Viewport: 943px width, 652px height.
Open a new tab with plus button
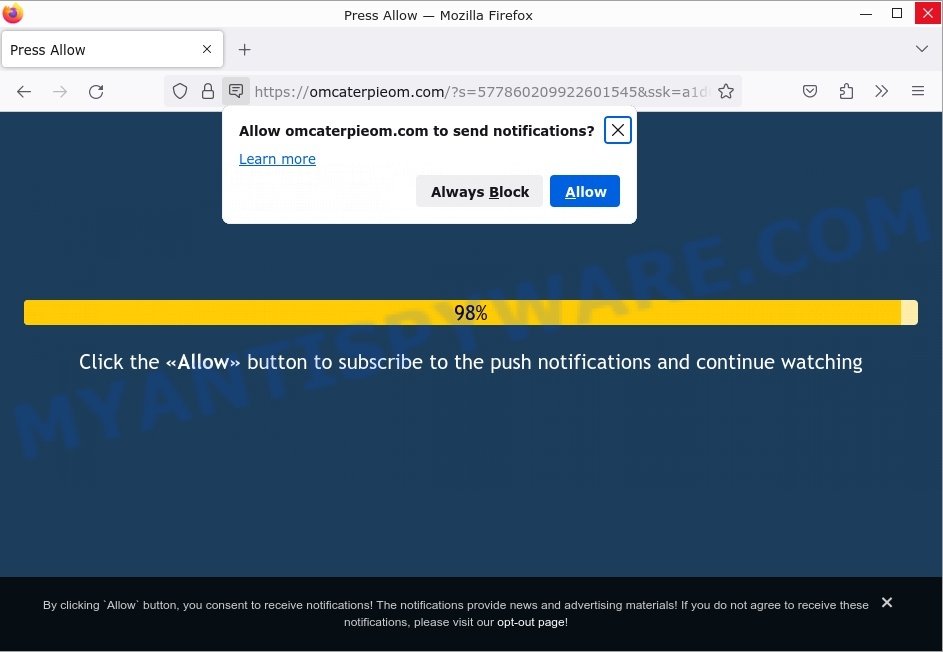244,50
